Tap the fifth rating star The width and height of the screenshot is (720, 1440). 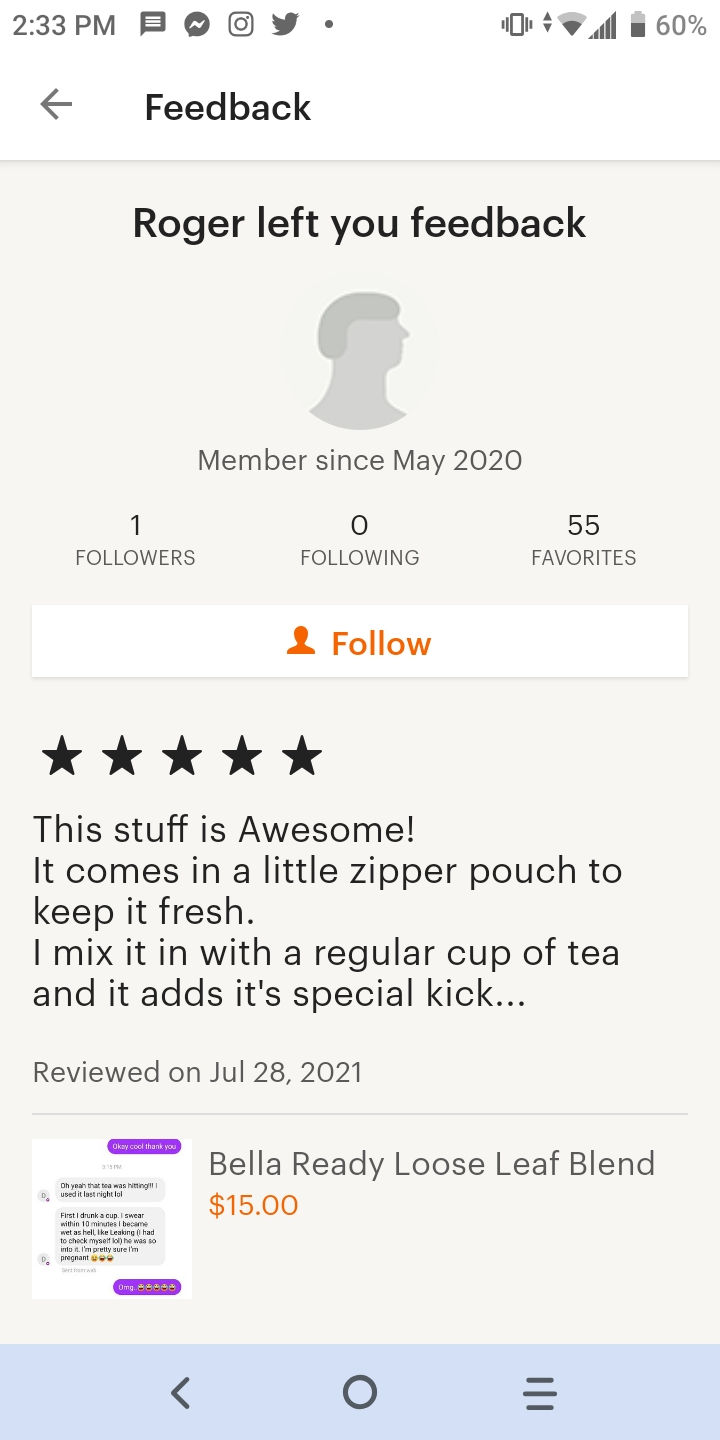tap(302, 757)
